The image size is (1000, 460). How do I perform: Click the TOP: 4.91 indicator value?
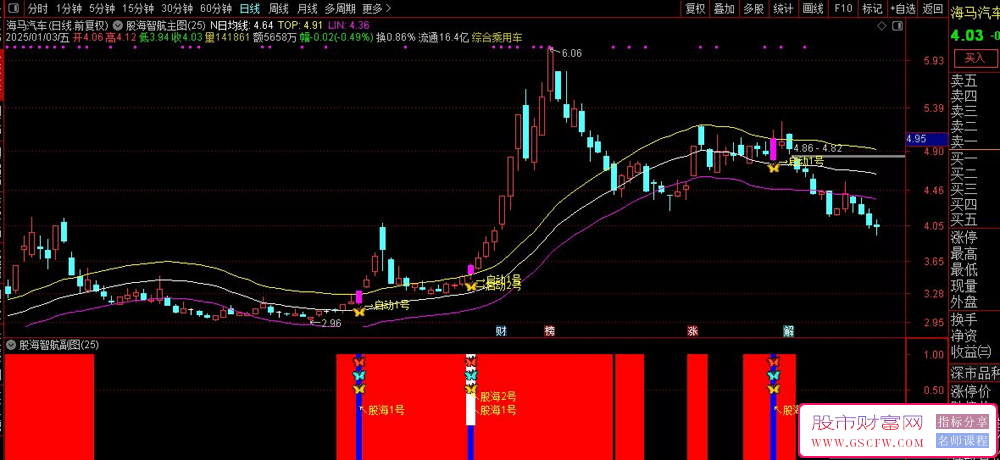click(x=301, y=26)
